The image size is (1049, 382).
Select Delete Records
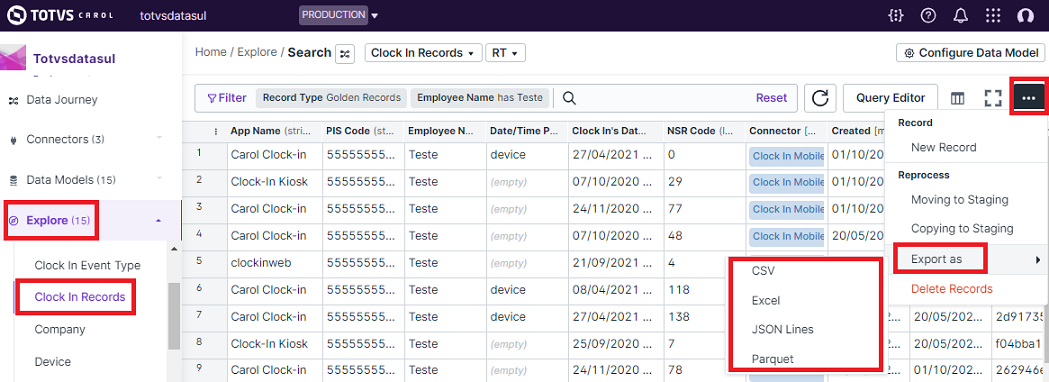(951, 289)
